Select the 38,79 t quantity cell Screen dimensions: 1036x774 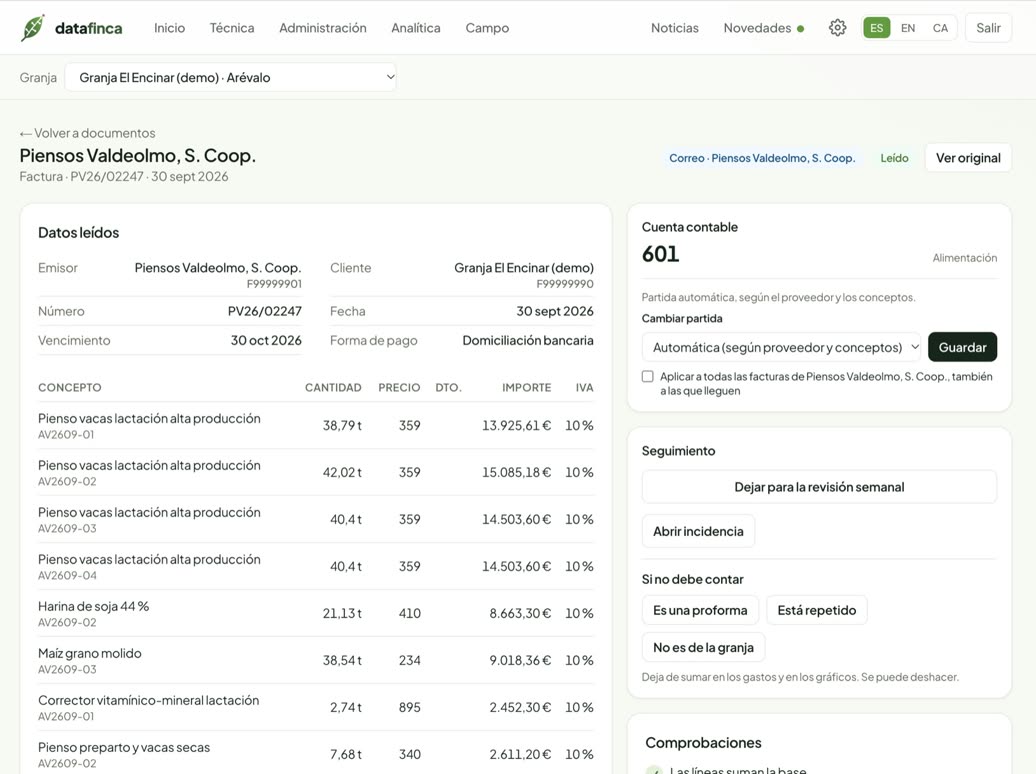[x=342, y=426]
